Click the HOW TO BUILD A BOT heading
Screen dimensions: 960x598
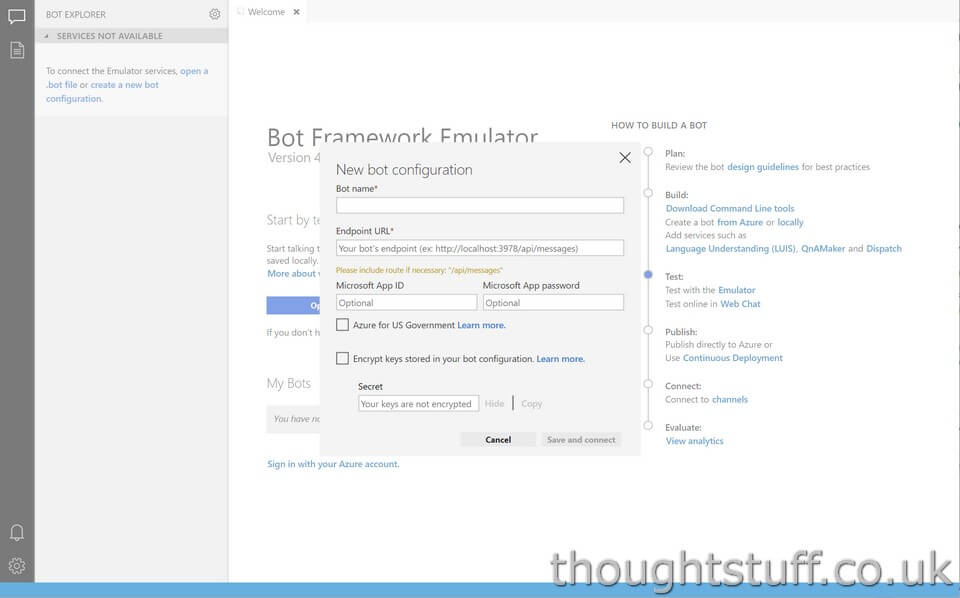pos(659,125)
